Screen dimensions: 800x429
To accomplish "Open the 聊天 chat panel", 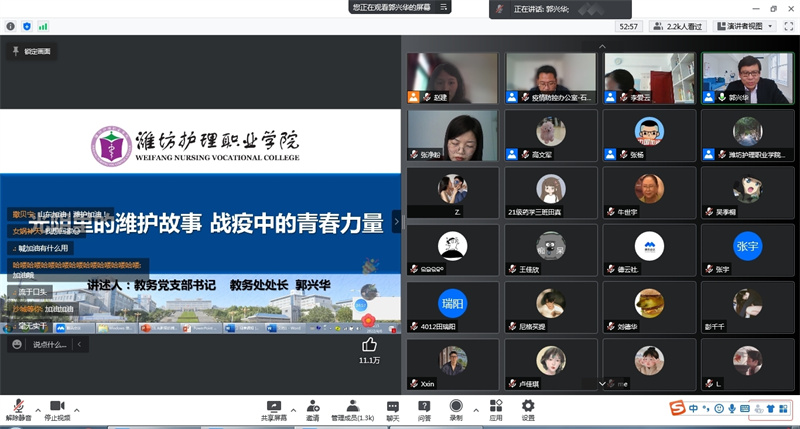I will [x=393, y=410].
